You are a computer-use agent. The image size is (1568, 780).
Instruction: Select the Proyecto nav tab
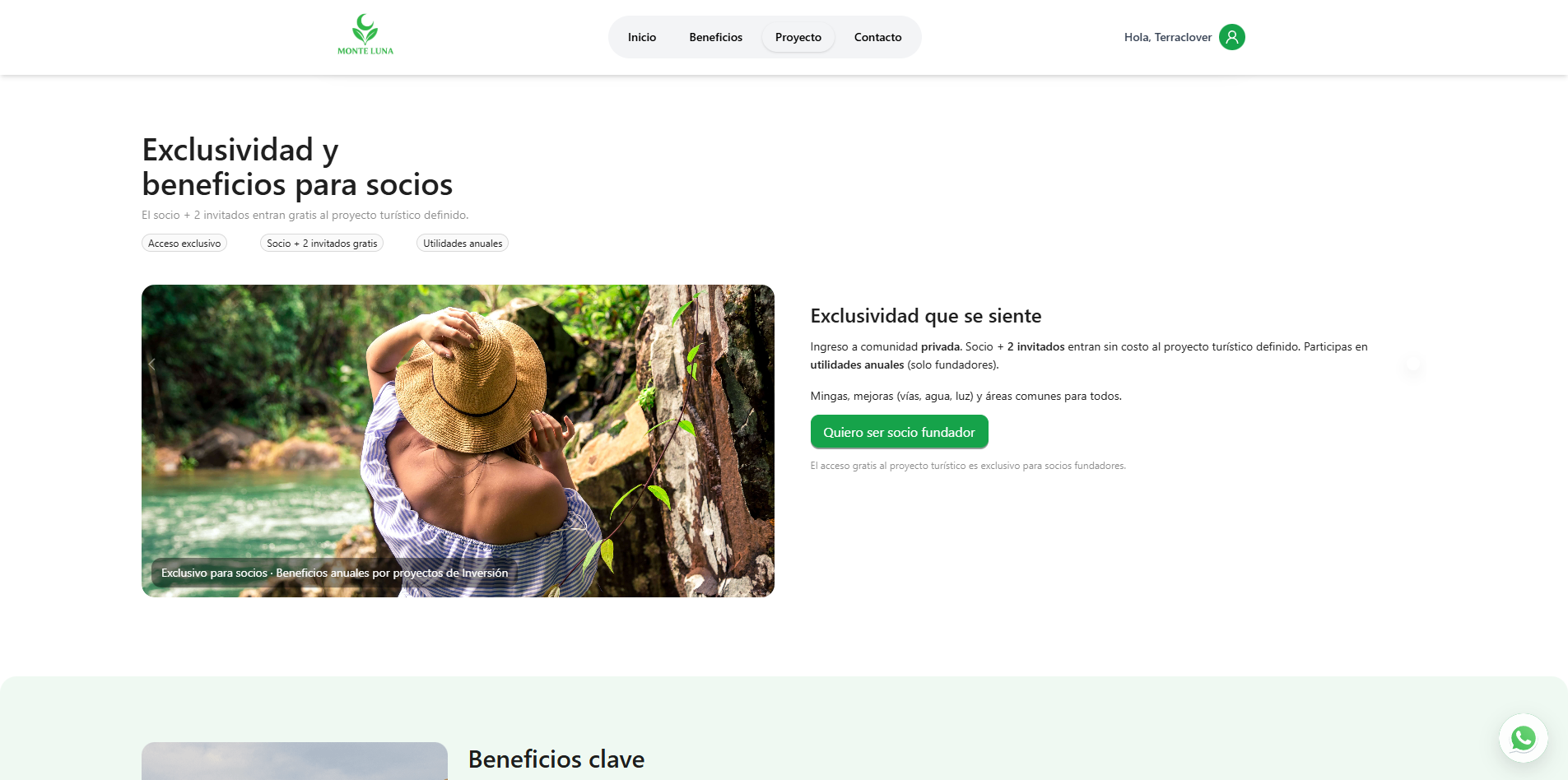798,37
